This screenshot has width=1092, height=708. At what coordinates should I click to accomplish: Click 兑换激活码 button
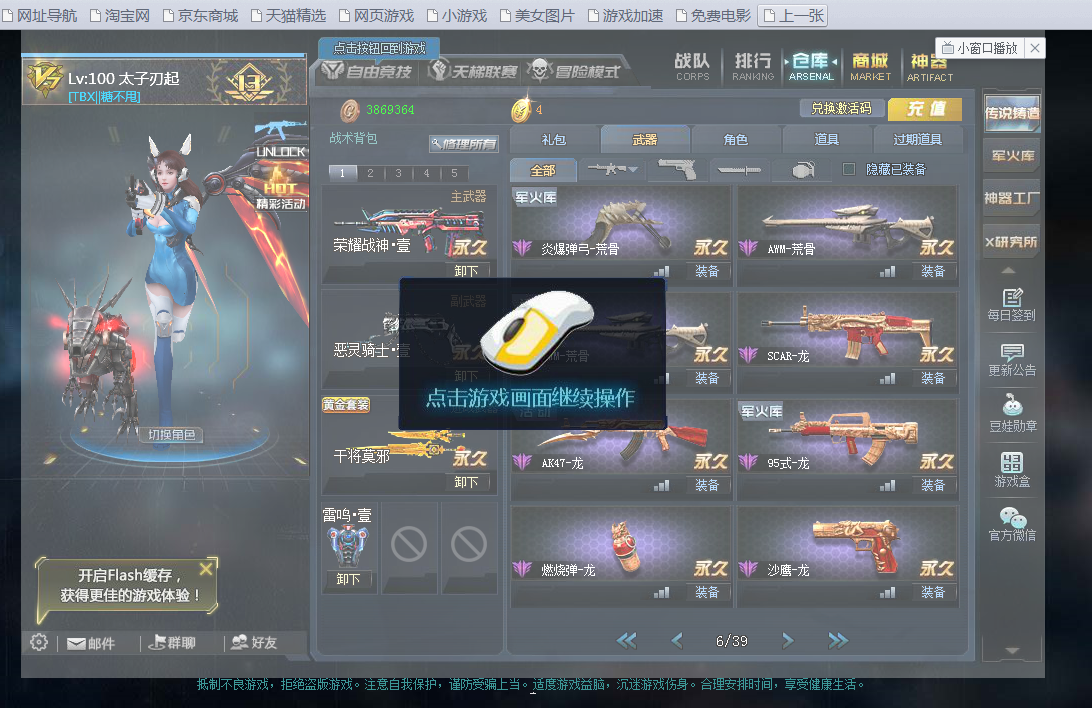[x=841, y=109]
